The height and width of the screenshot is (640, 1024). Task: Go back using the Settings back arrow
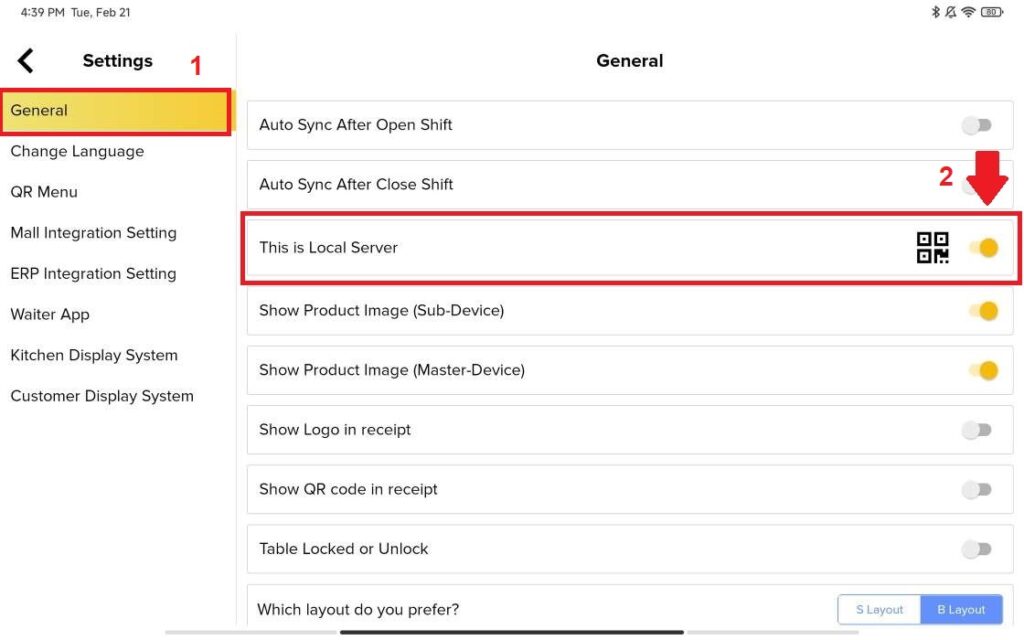click(x=26, y=61)
